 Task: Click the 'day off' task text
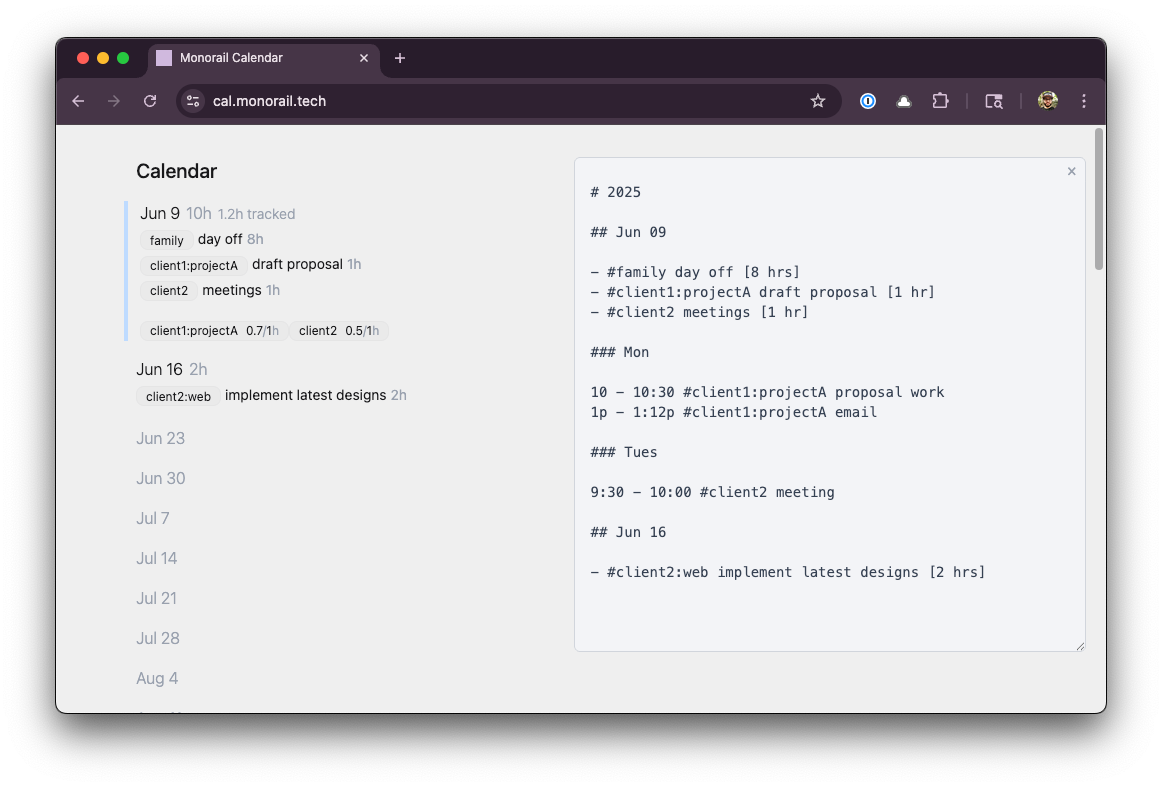click(220, 239)
